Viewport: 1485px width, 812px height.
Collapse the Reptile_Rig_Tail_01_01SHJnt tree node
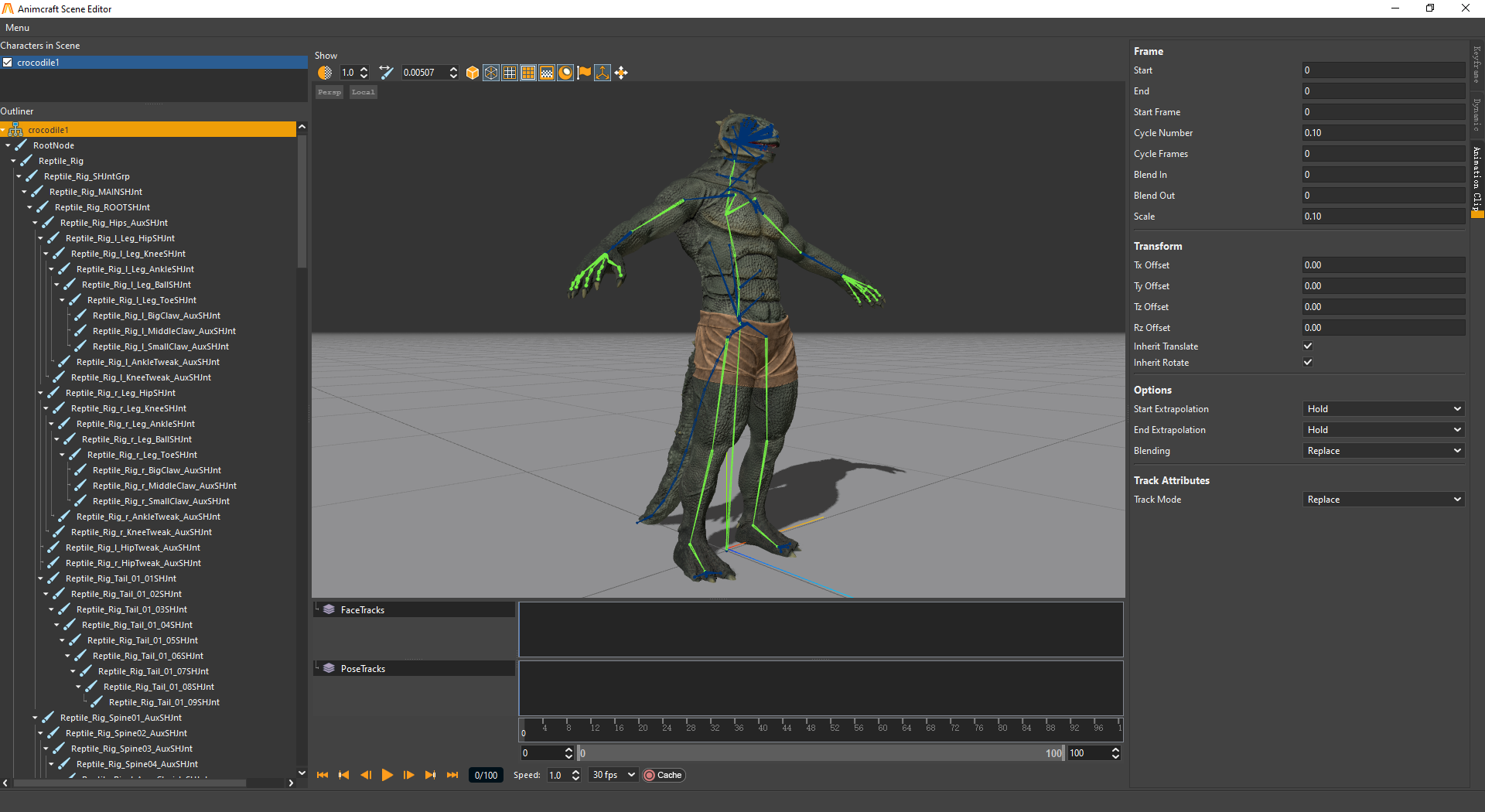pos(41,578)
